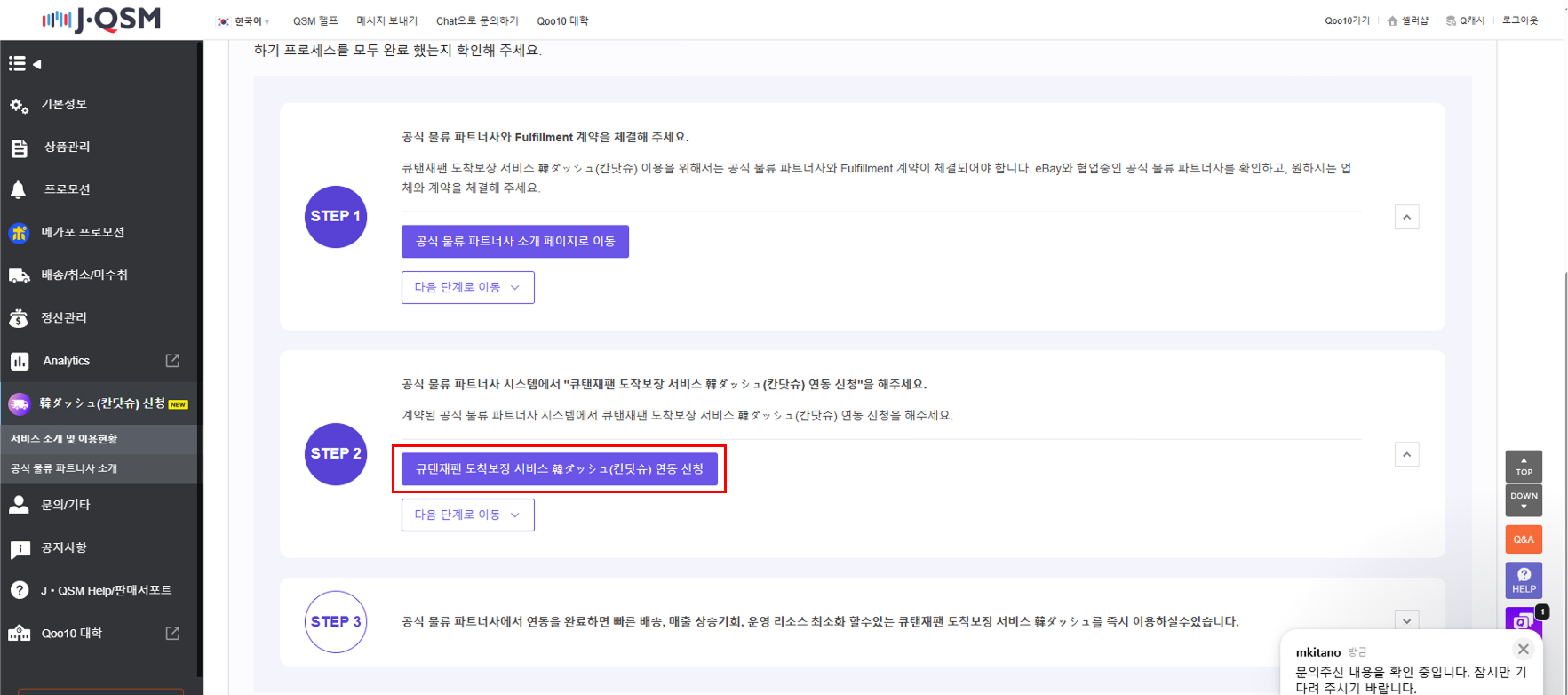The height and width of the screenshot is (695, 1568).
Task: Open 셀러샵 home icon link
Action: click(x=1407, y=20)
